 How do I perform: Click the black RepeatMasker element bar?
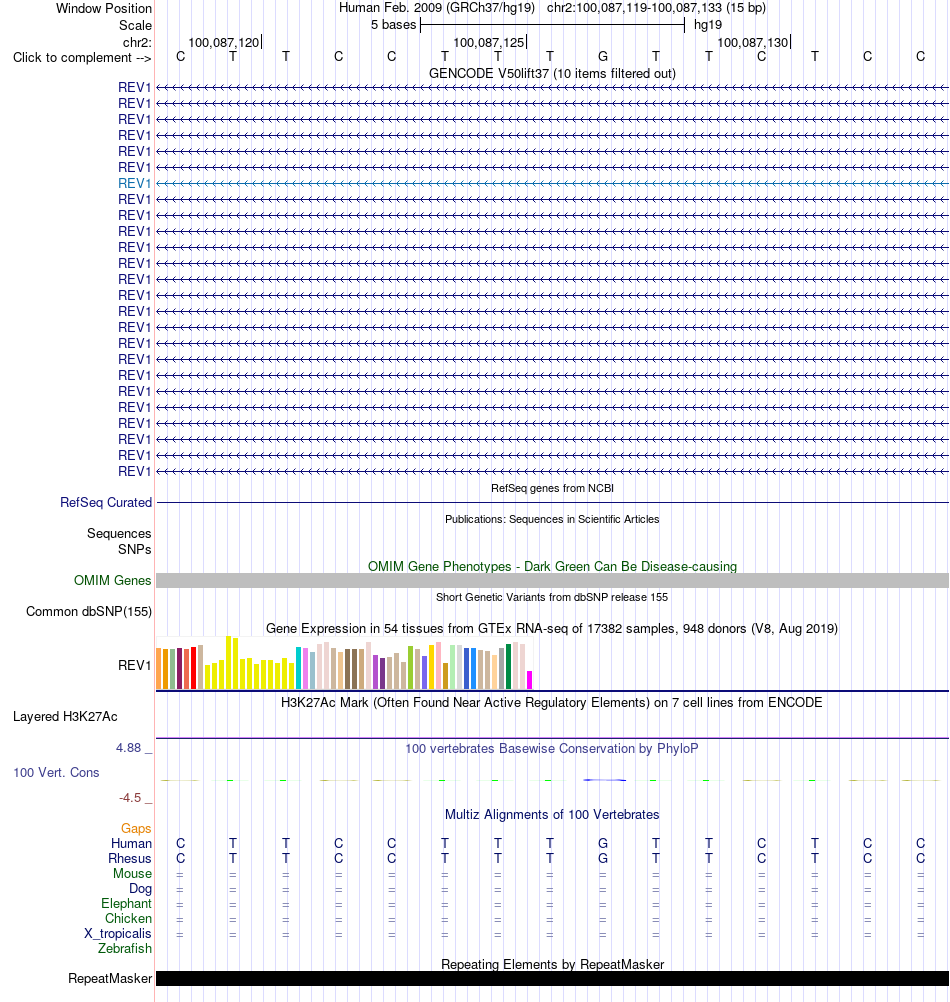552,978
